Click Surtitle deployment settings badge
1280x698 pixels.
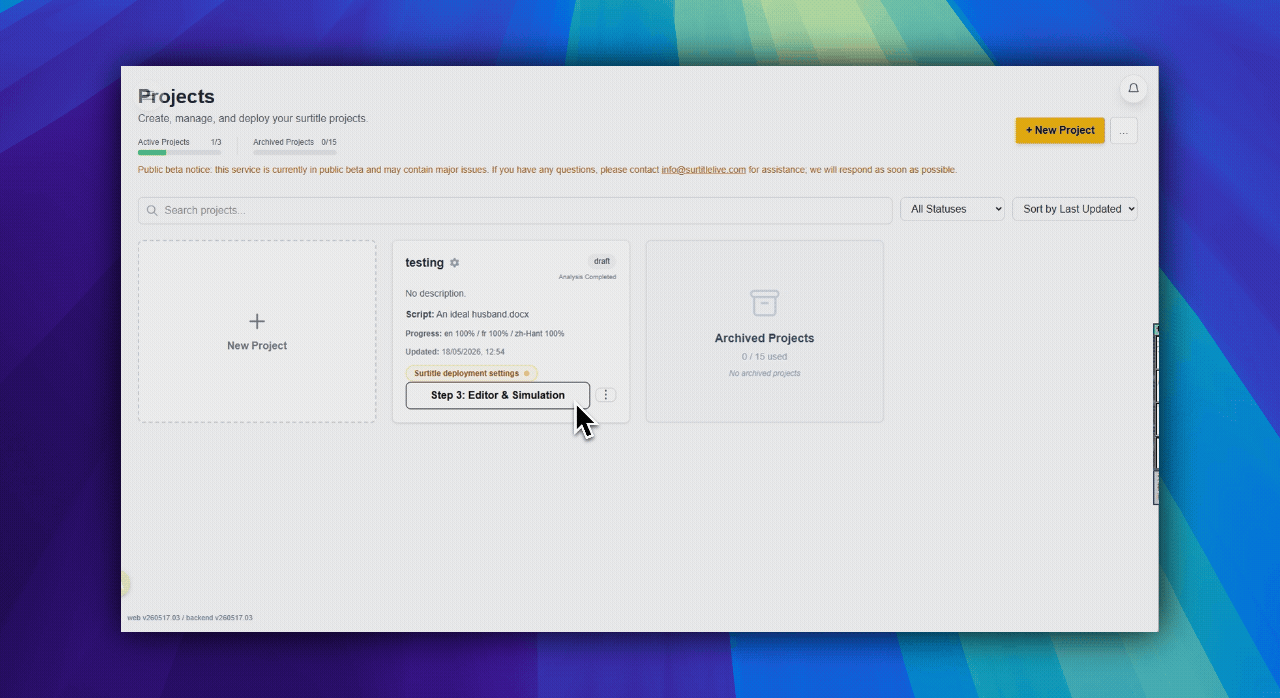[x=472, y=373]
